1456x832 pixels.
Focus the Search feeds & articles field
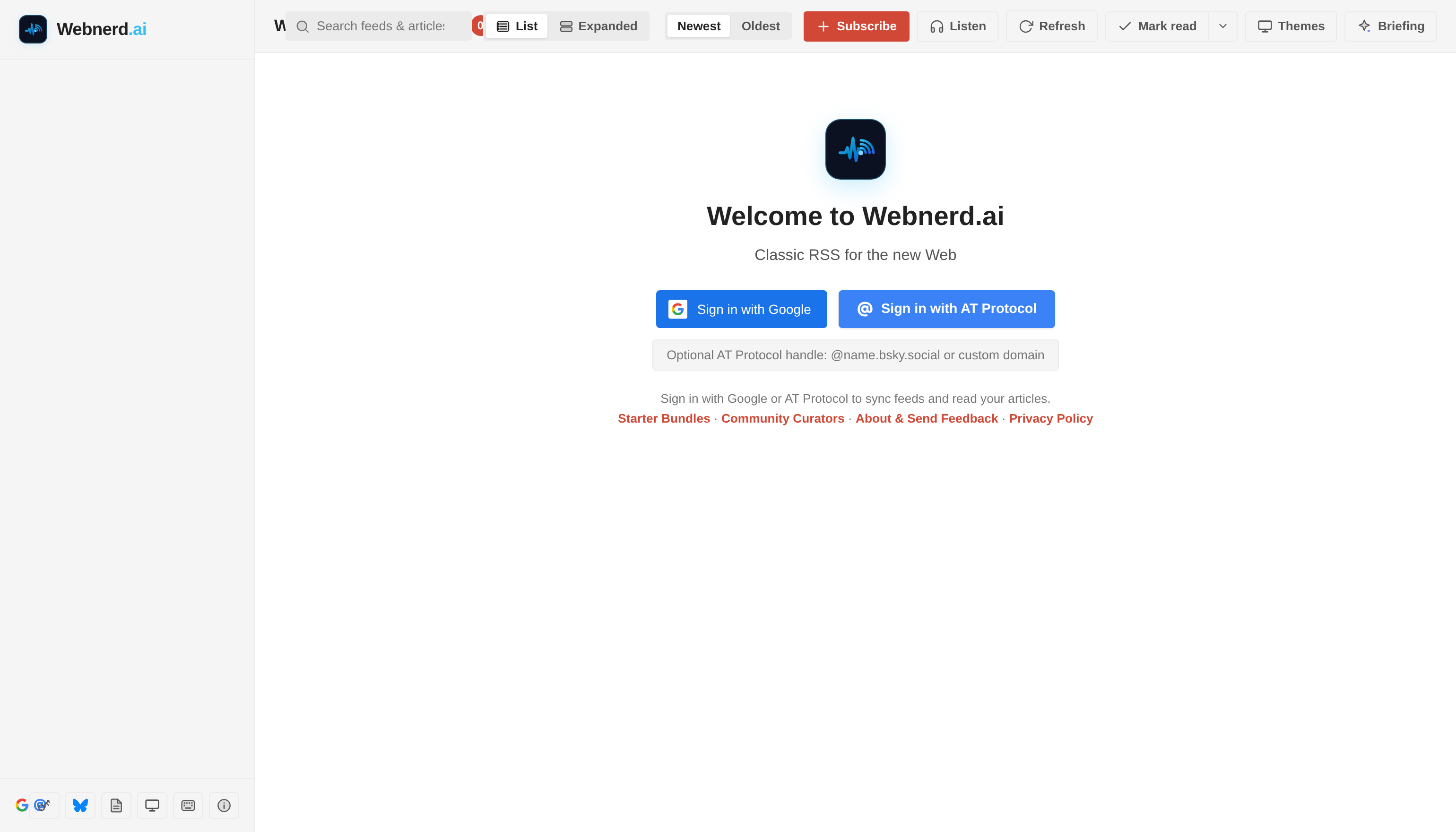tap(378, 26)
